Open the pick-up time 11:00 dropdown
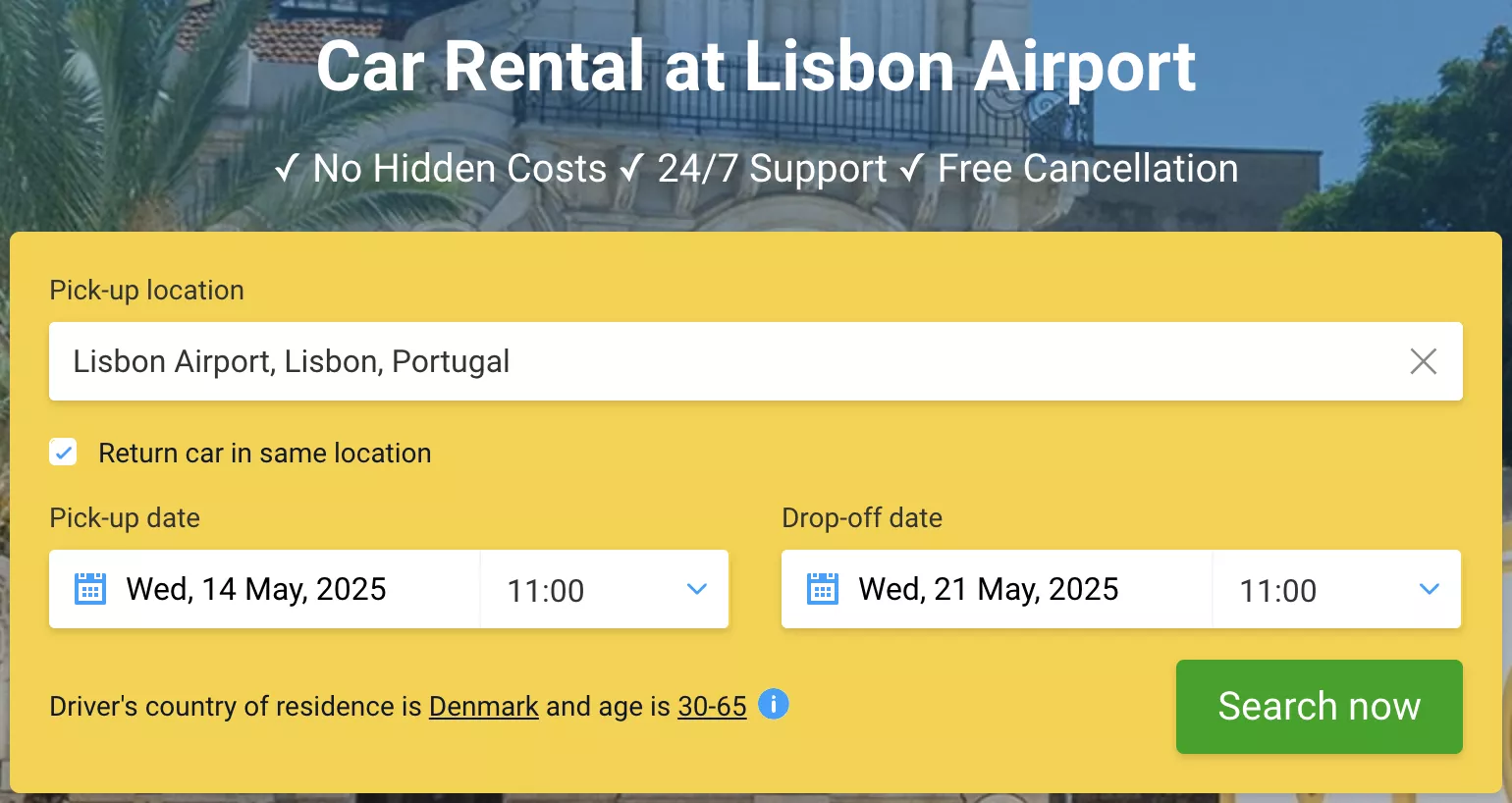 click(605, 589)
